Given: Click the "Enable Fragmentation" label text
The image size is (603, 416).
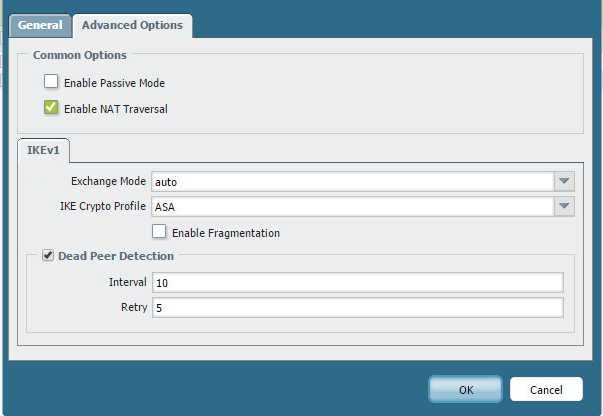Looking at the screenshot, I should tap(226, 233).
